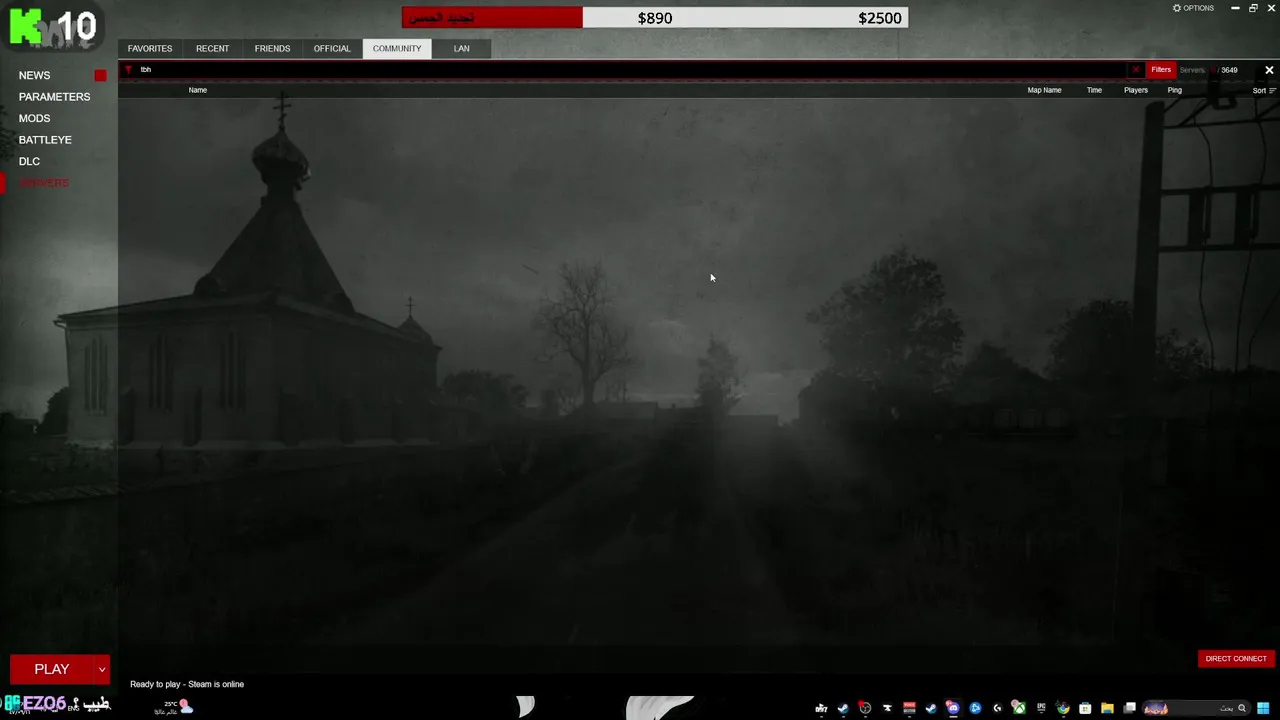1280x720 pixels.
Task: Click the taskbar search box
Action: [x=1196, y=708]
